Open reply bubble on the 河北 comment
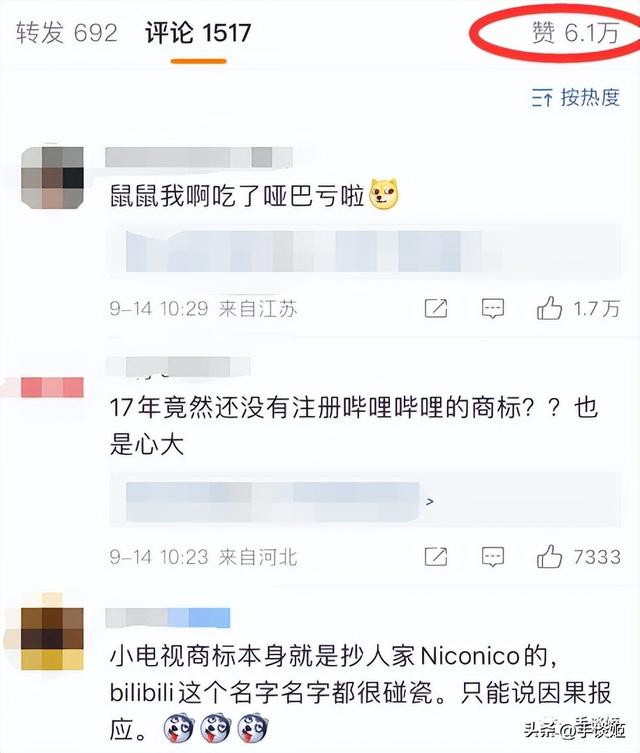 click(x=493, y=557)
